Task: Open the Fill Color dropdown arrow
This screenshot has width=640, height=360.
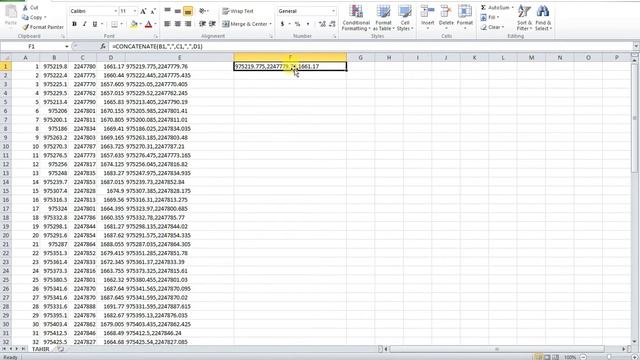Action: [x=140, y=24]
